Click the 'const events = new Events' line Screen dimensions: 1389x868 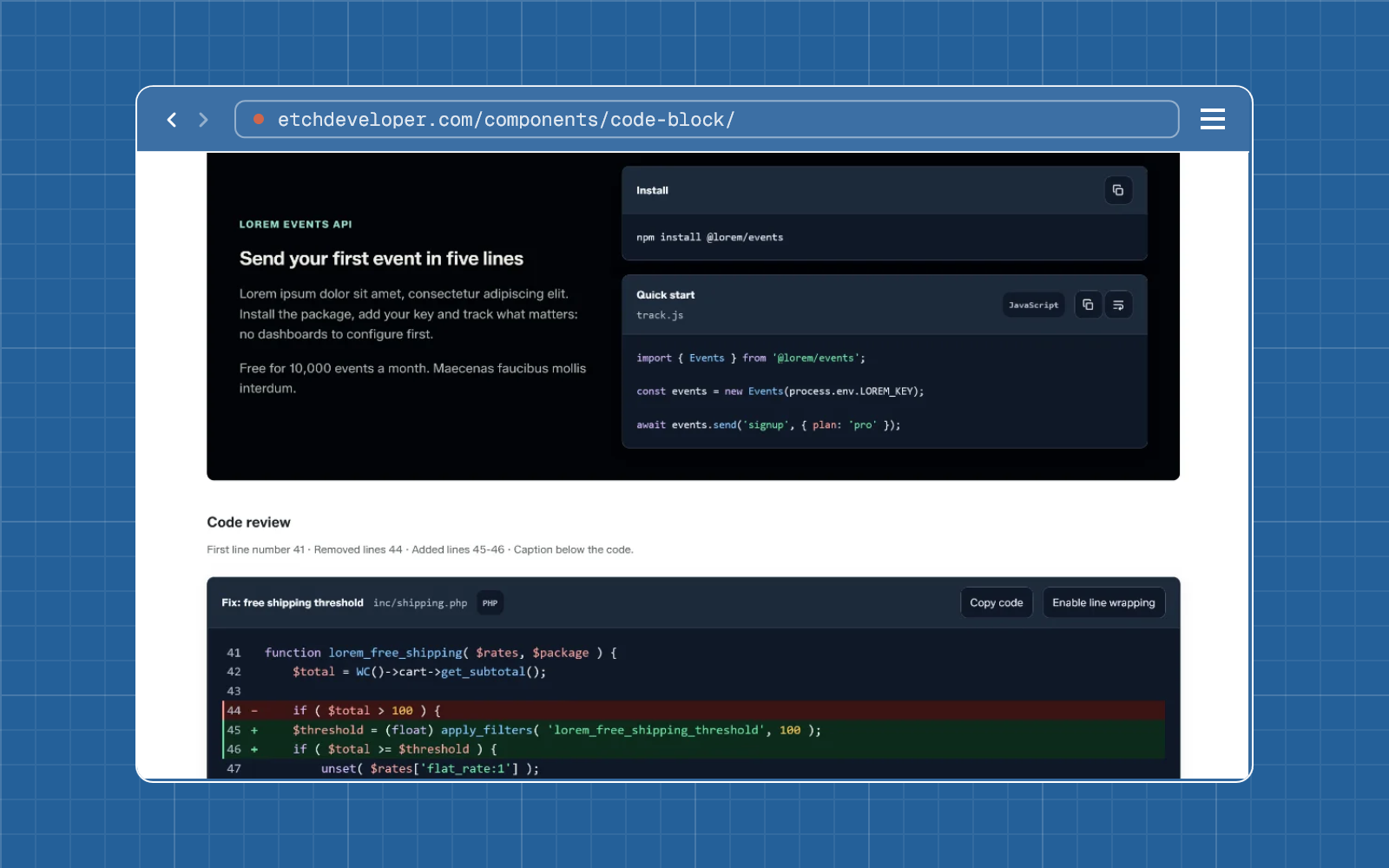tap(780, 391)
